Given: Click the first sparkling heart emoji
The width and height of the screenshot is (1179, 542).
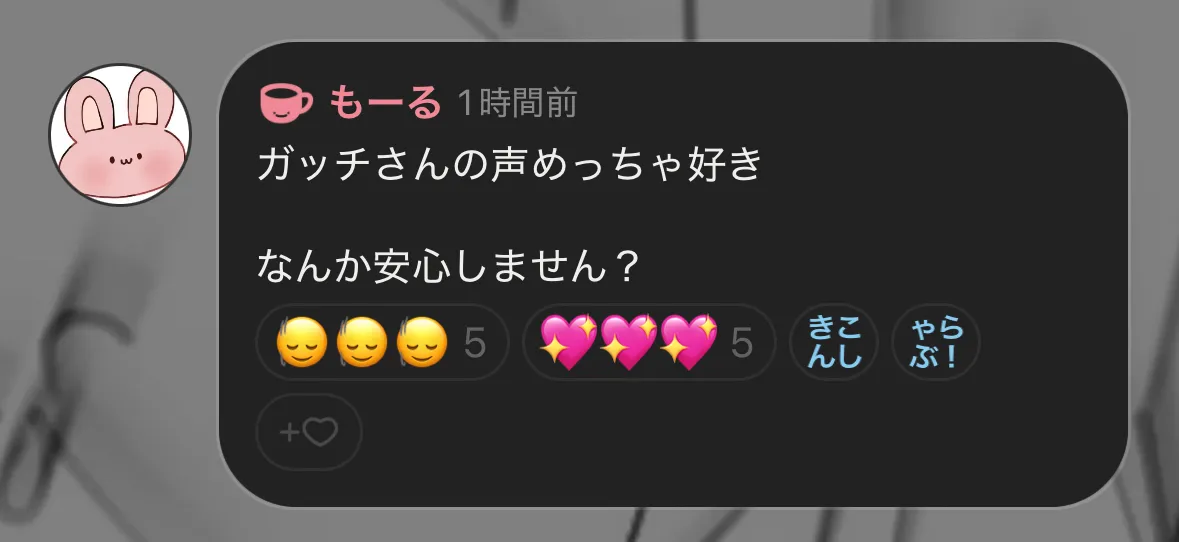Looking at the screenshot, I should [x=568, y=342].
